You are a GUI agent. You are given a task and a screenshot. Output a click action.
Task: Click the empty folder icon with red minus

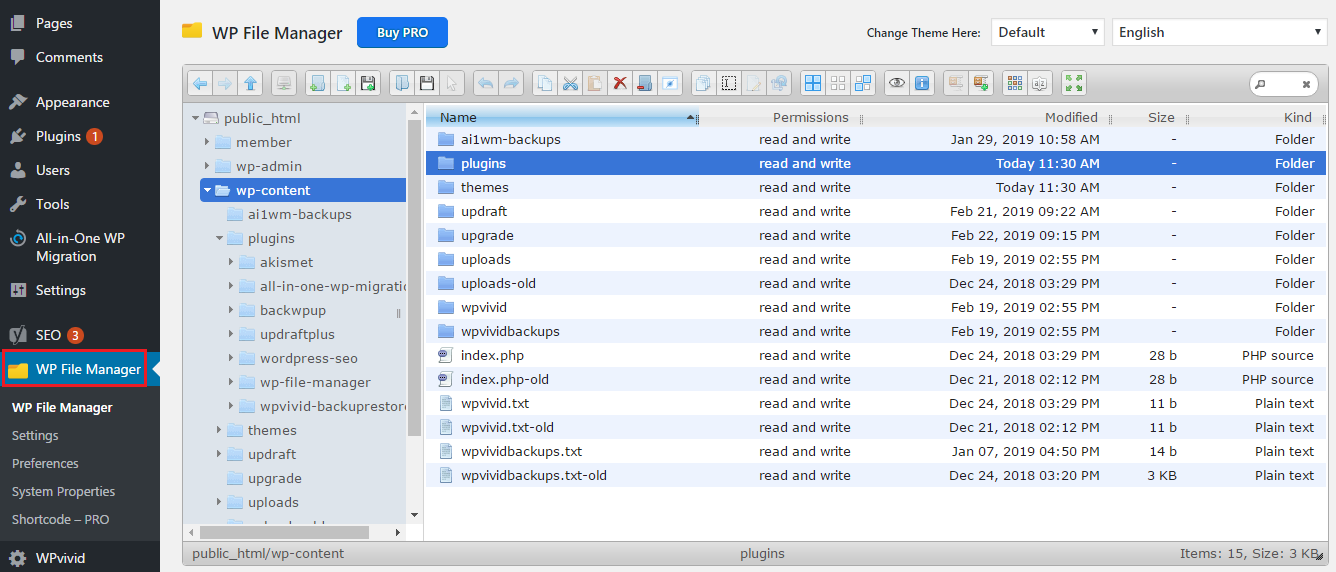[x=645, y=83]
